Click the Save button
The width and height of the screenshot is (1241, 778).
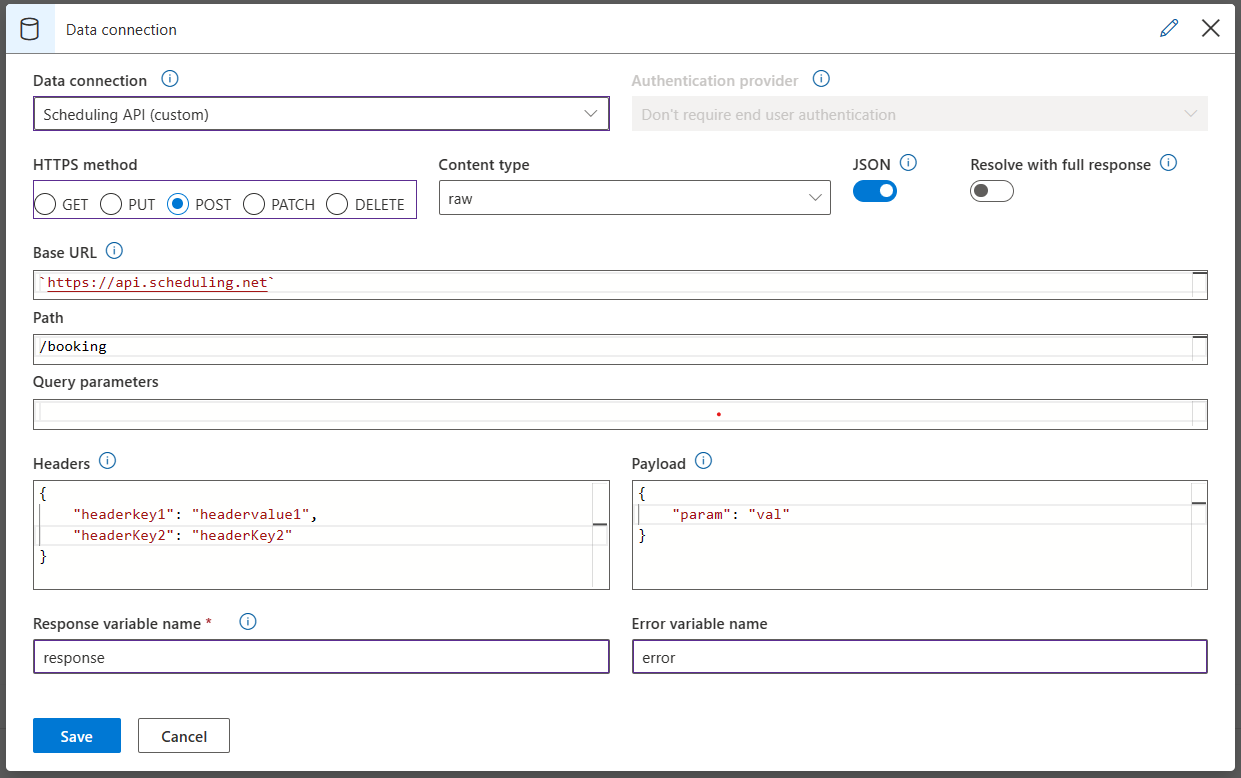pyautogui.click(x=76, y=735)
